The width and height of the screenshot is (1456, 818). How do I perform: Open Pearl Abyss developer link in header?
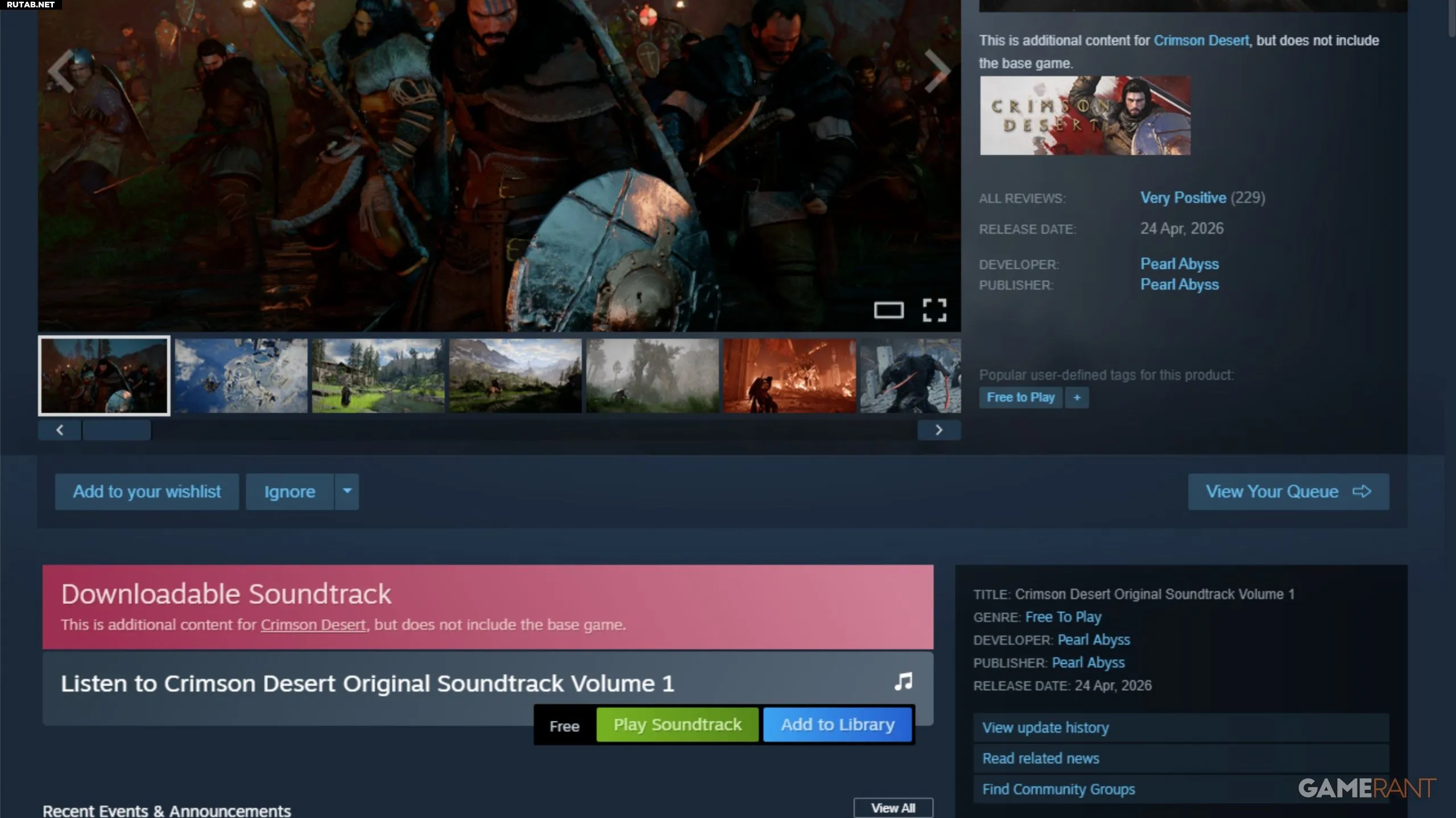point(1179,264)
